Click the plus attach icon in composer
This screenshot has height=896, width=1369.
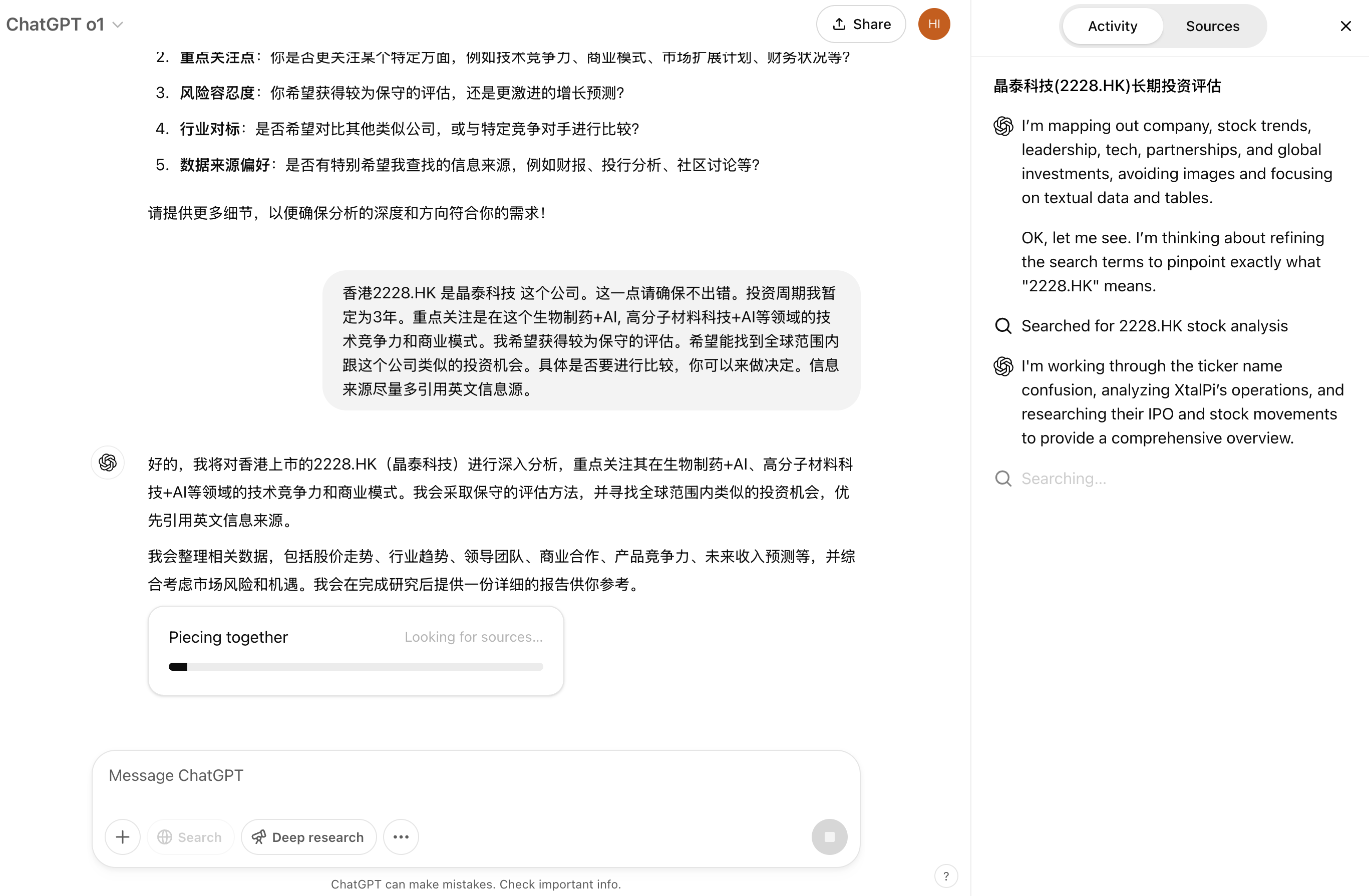(123, 837)
